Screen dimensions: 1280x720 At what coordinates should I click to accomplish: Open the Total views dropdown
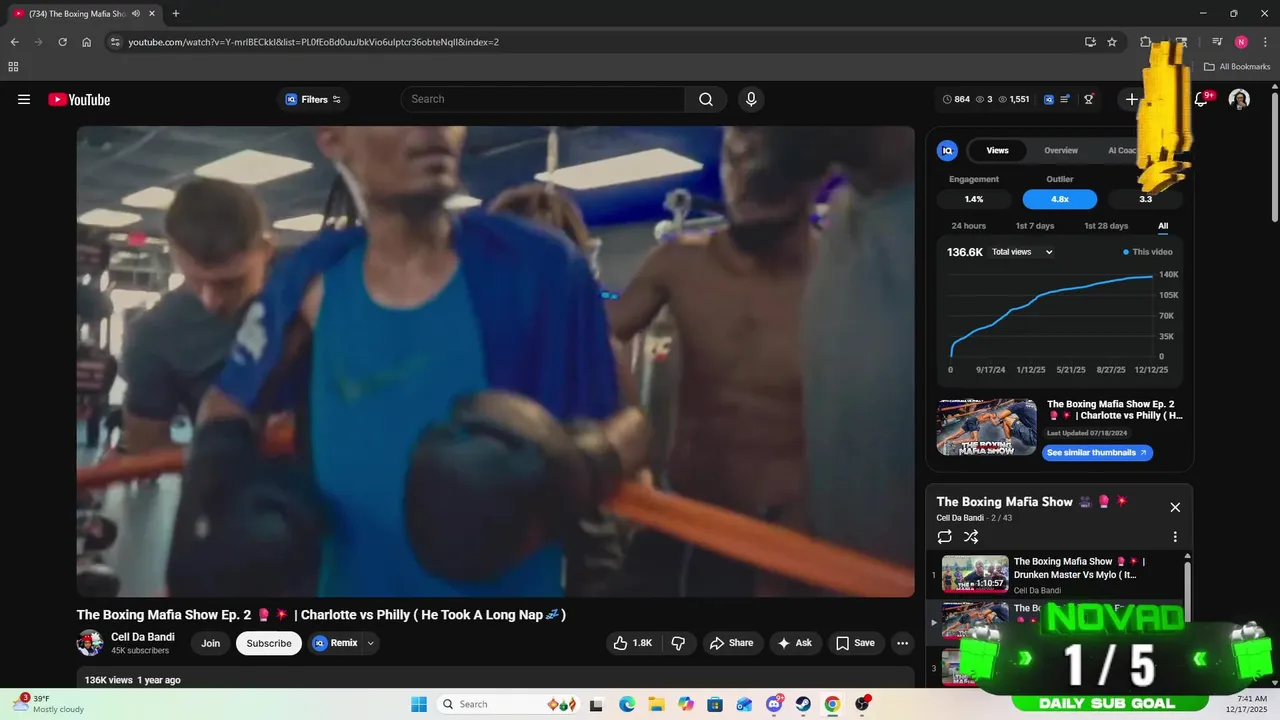click(1022, 252)
